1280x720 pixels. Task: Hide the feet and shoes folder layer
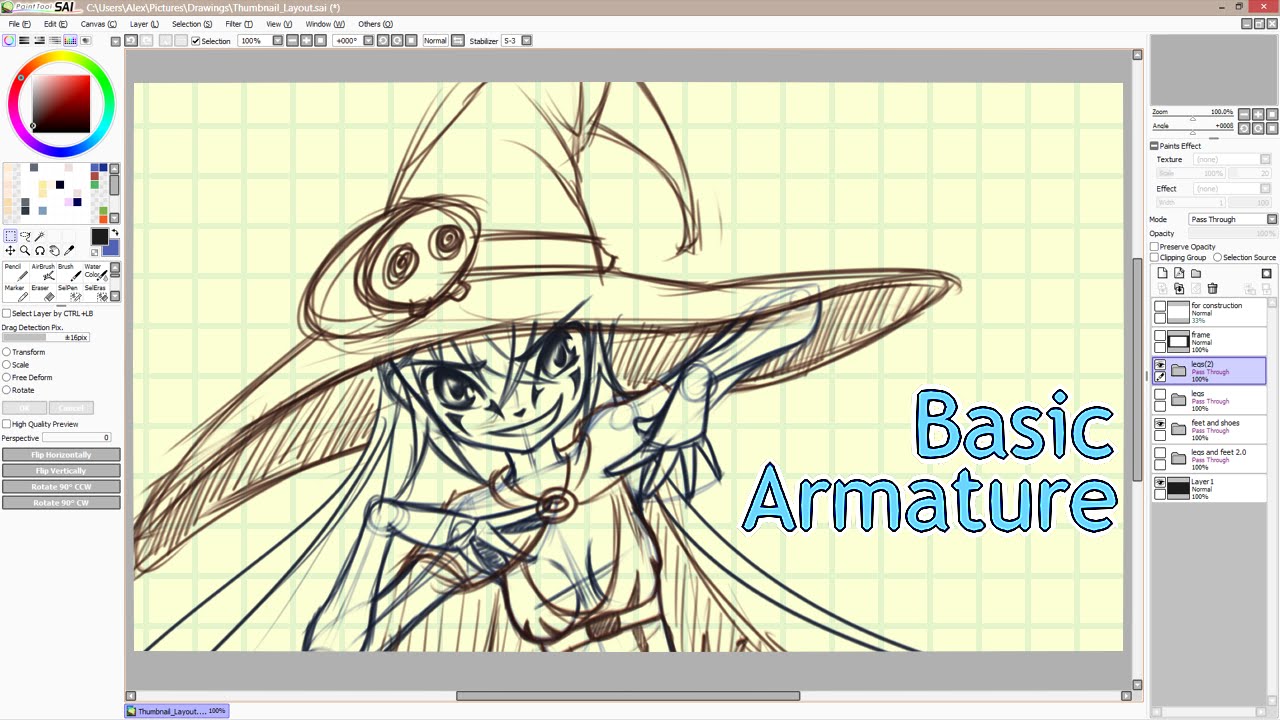(1160, 424)
